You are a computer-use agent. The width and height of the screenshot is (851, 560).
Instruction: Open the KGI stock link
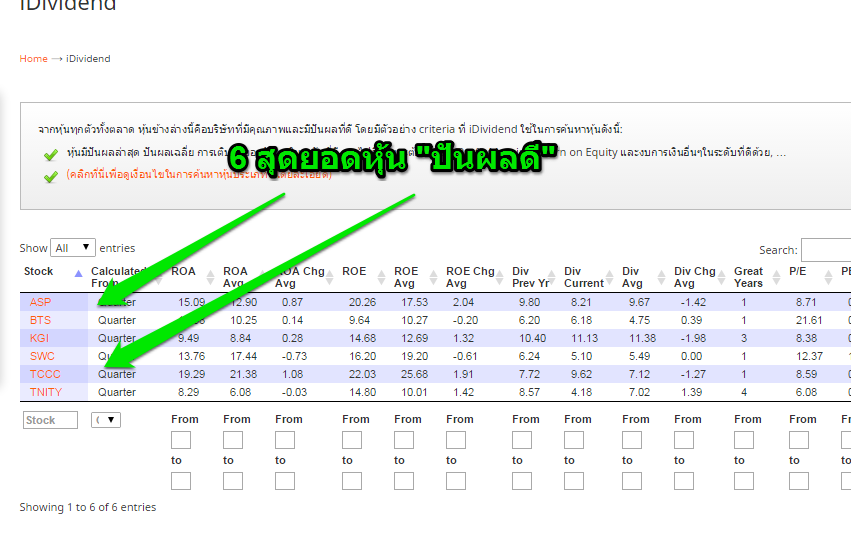click(39, 338)
